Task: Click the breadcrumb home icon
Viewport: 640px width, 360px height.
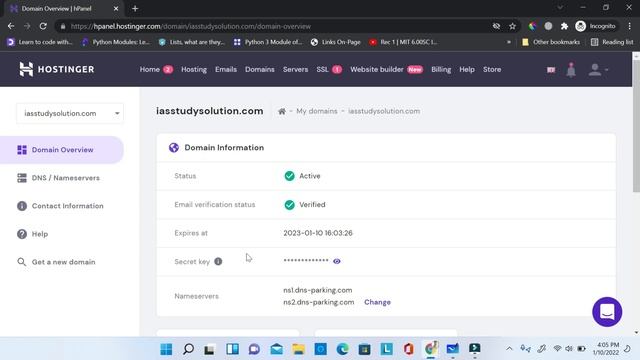Action: 282,111
